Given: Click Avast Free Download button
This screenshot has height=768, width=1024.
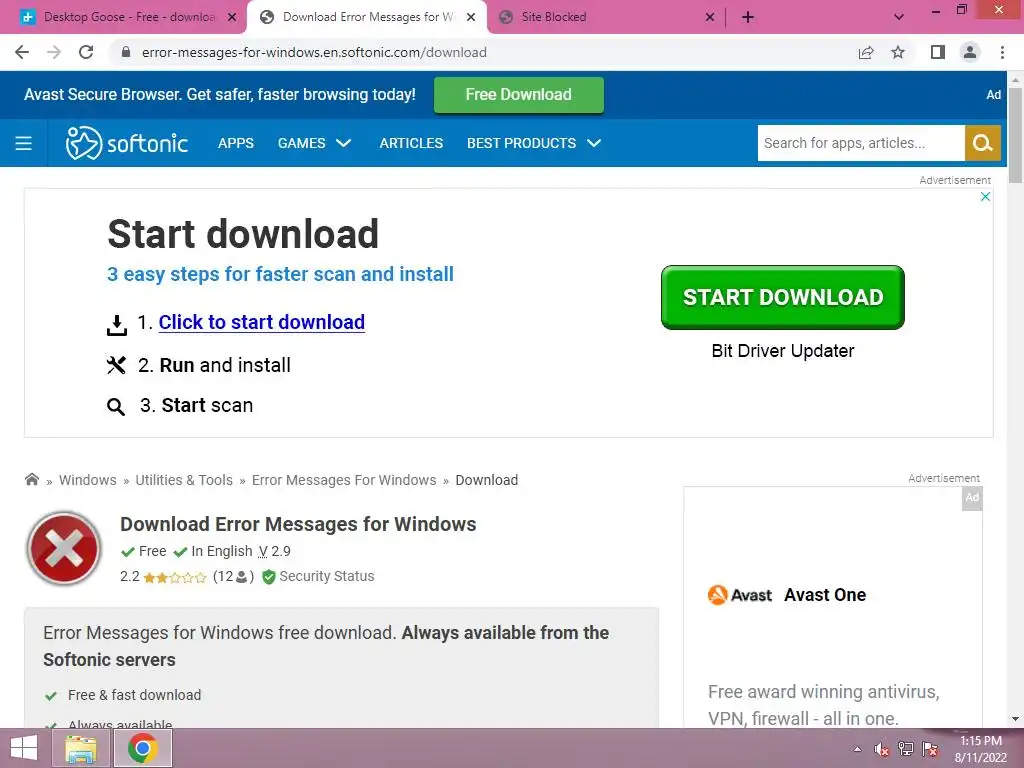Looking at the screenshot, I should (x=519, y=95).
